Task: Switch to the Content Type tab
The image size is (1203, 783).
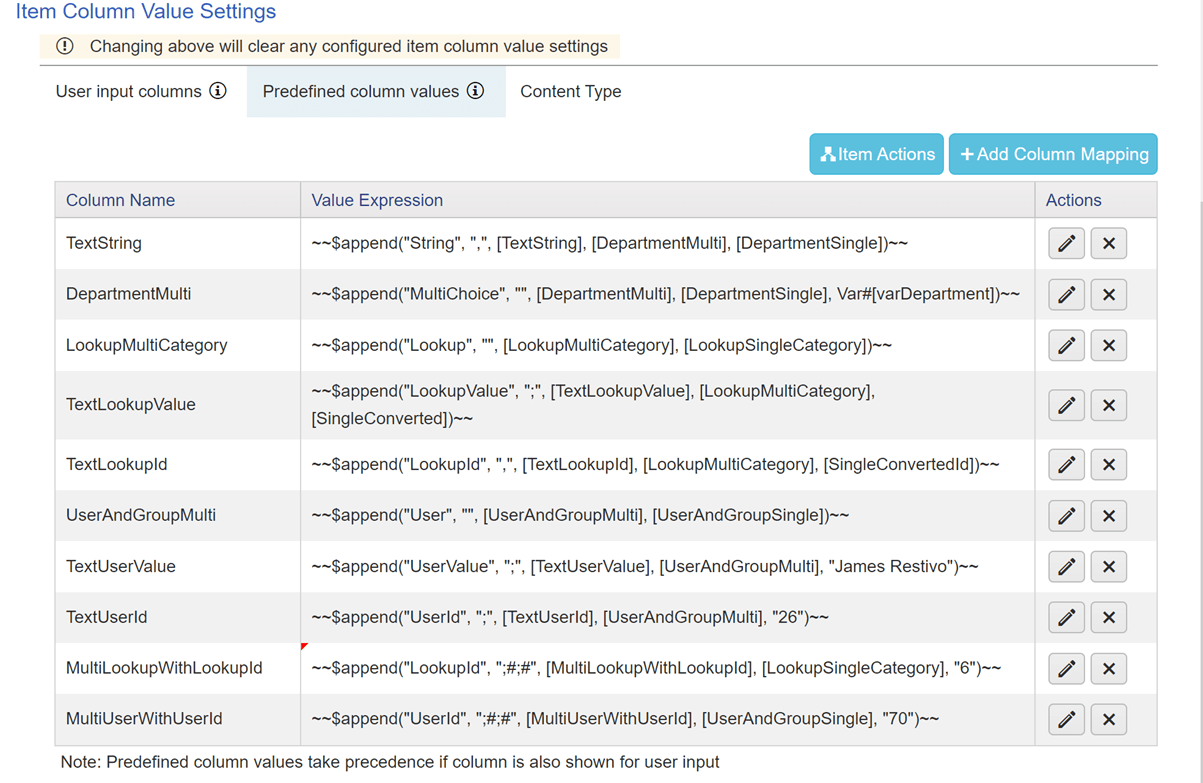Action: pos(570,91)
